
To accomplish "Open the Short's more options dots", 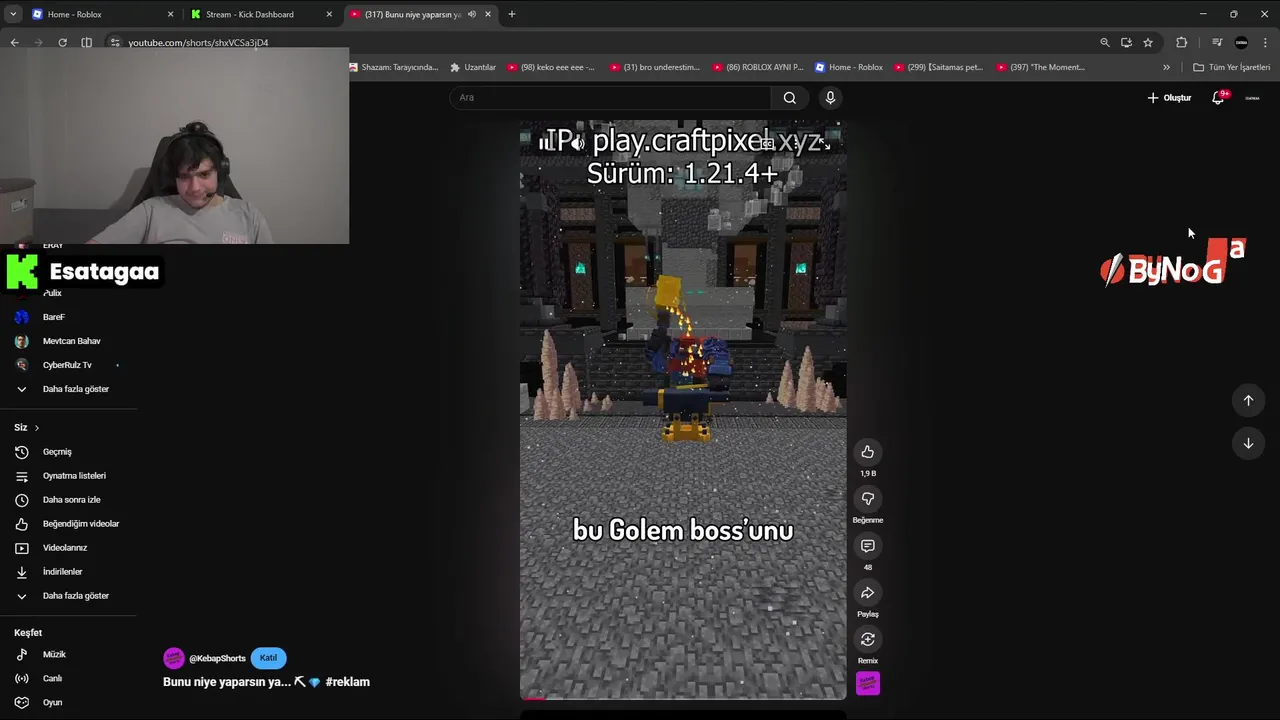I will [796, 144].
